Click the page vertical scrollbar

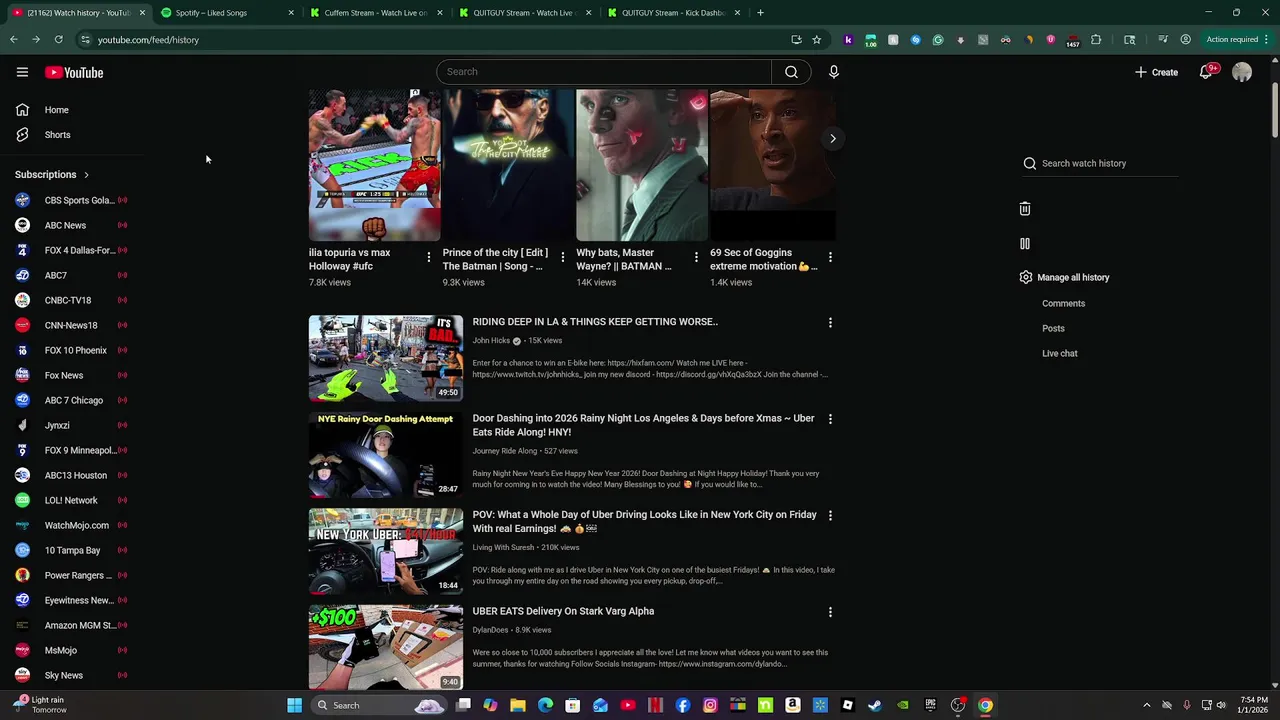[1274, 110]
